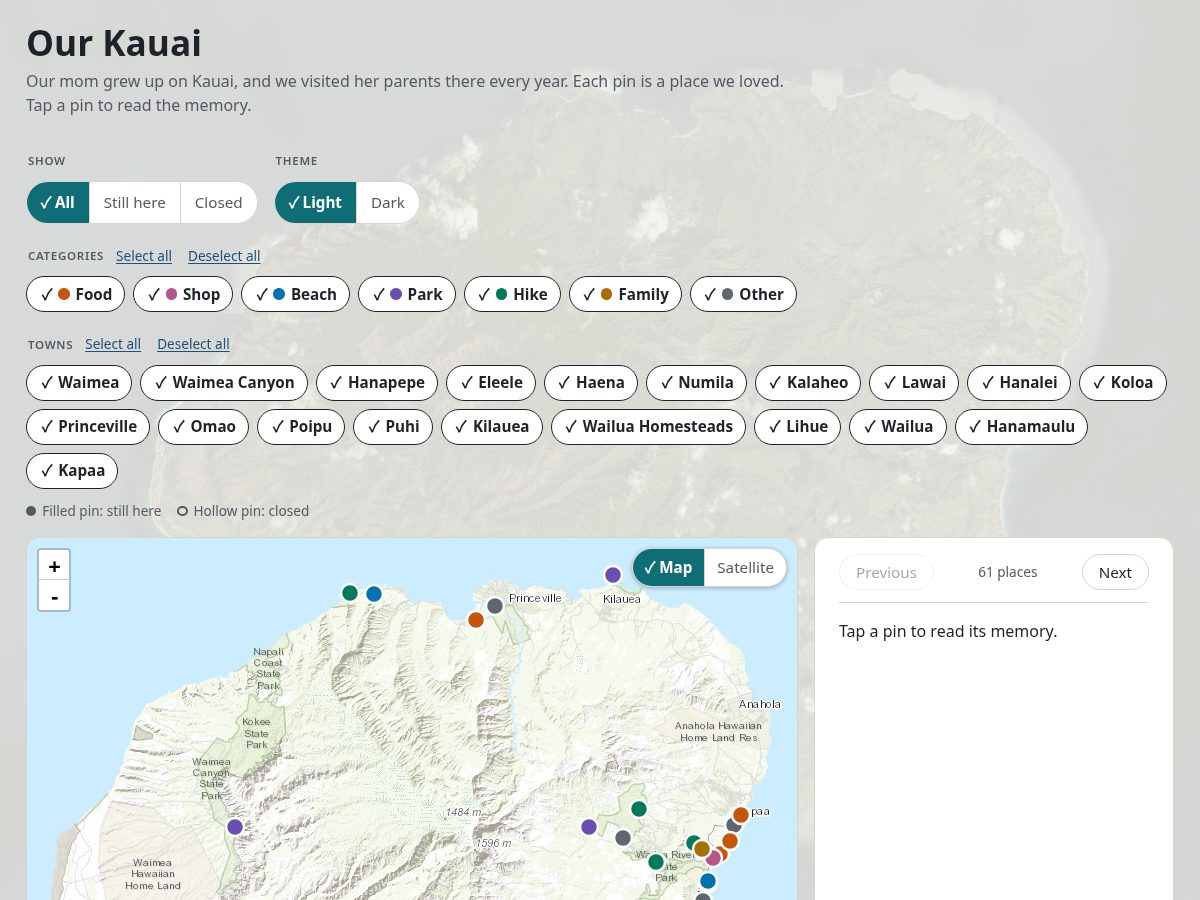Switch map to Satellite view

[745, 567]
